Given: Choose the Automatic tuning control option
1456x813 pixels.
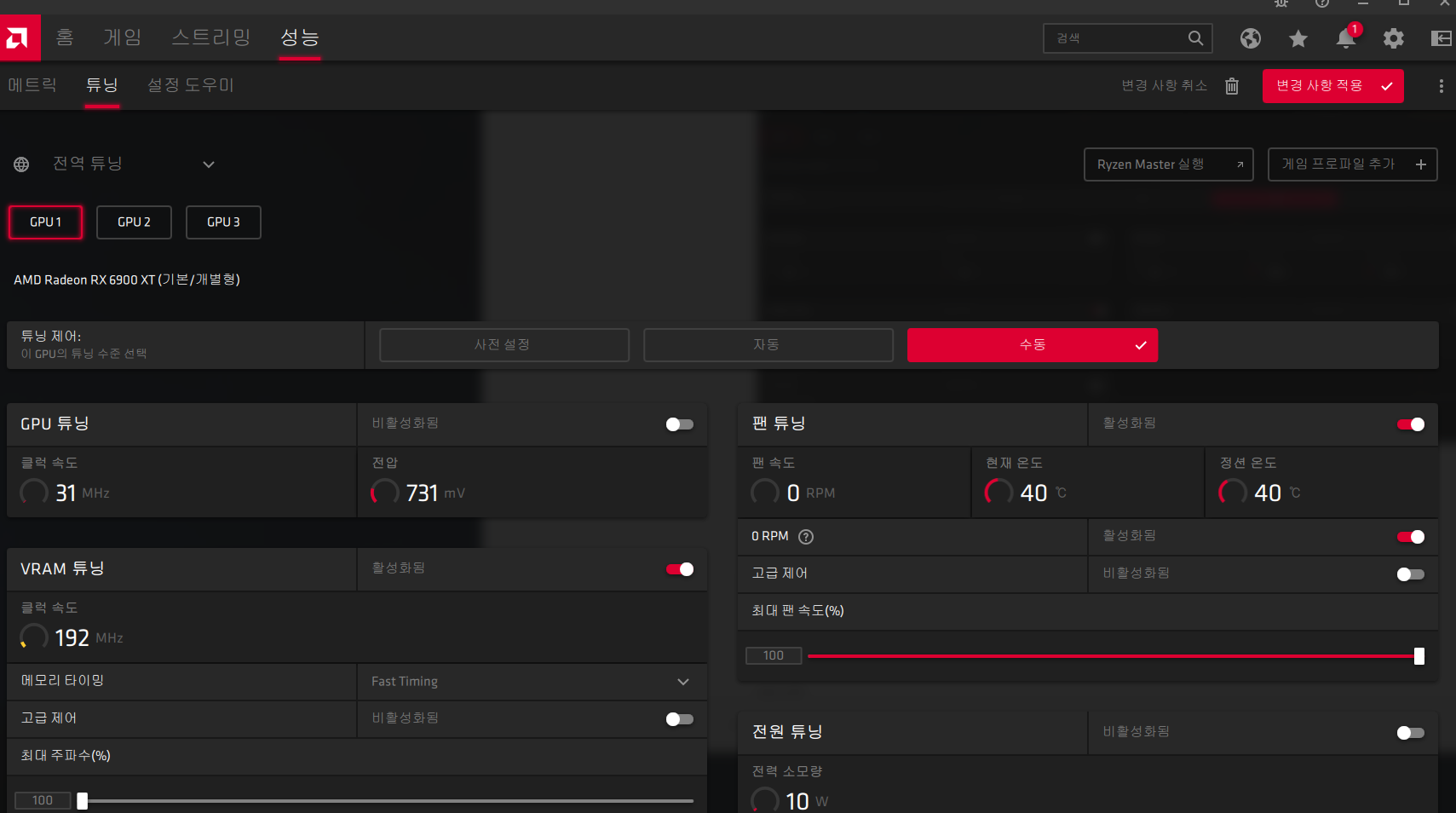Looking at the screenshot, I should [768, 345].
